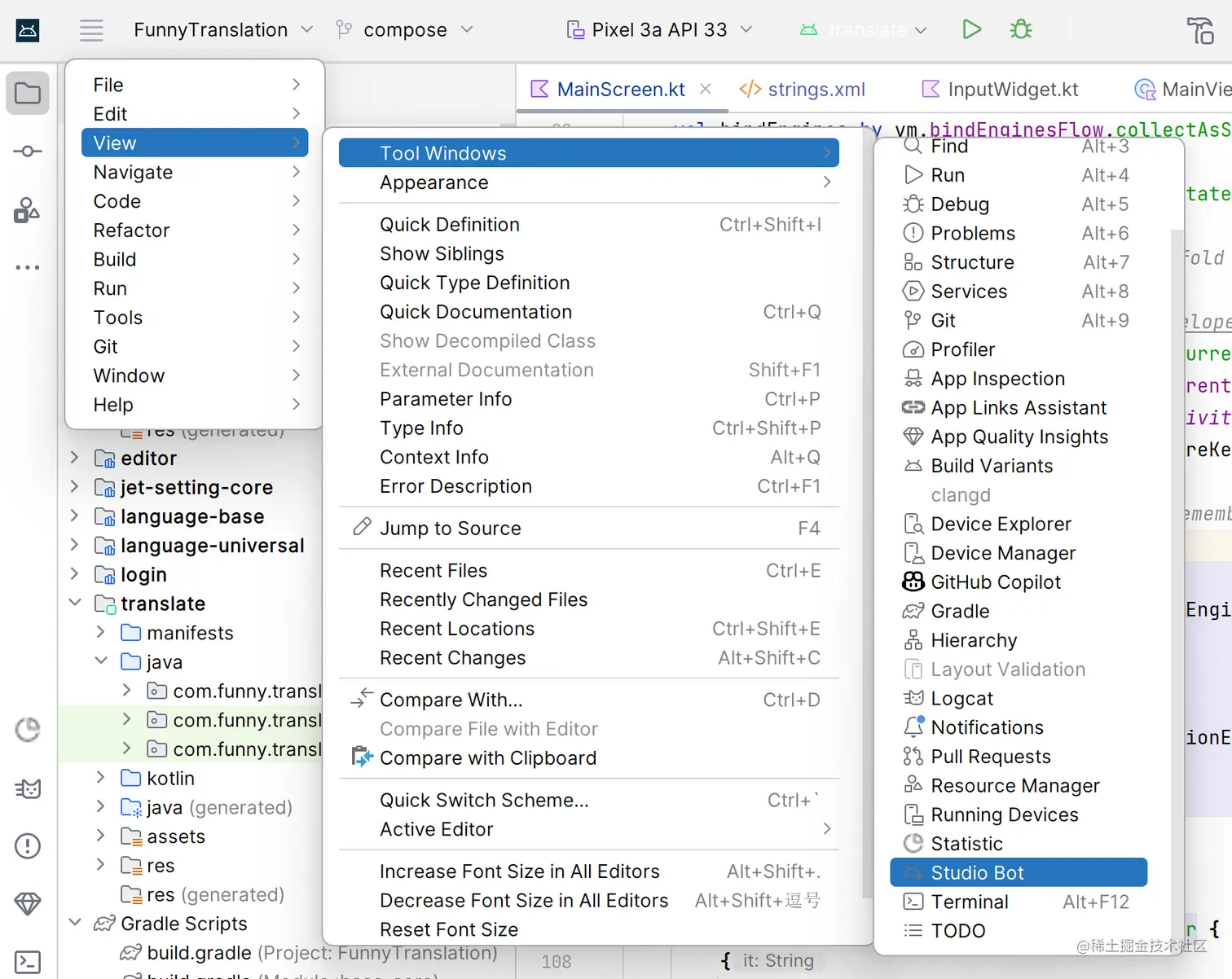Viewport: 1232px width, 979px height.
Task: Select Studio Bot tool window
Action: (1019, 872)
